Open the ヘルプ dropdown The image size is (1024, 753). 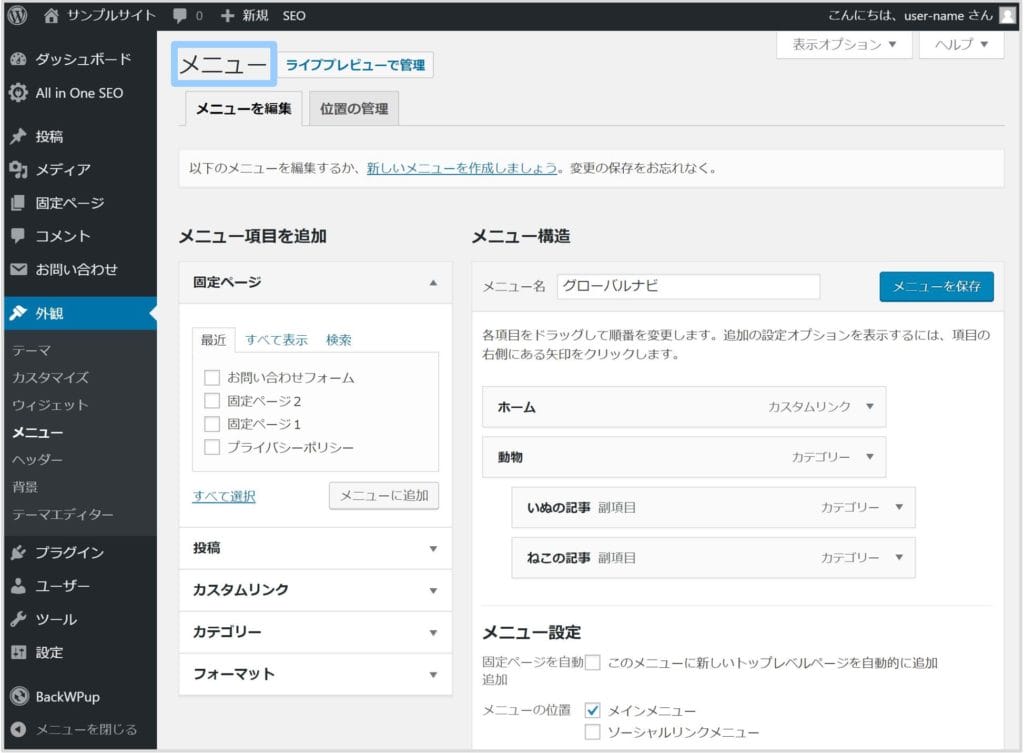tap(961, 44)
